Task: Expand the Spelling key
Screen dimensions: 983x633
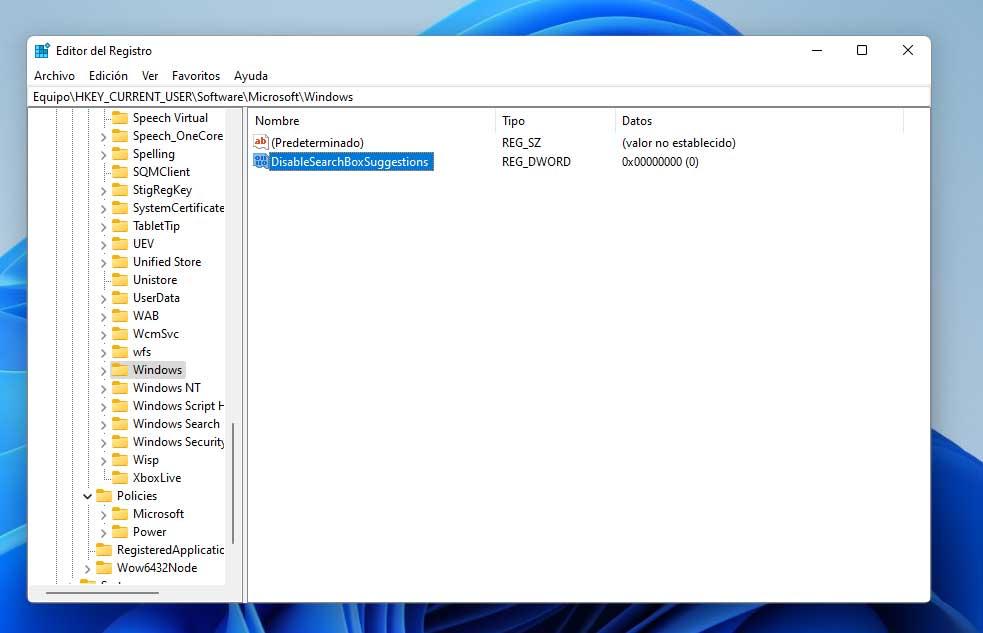Action: [x=103, y=154]
